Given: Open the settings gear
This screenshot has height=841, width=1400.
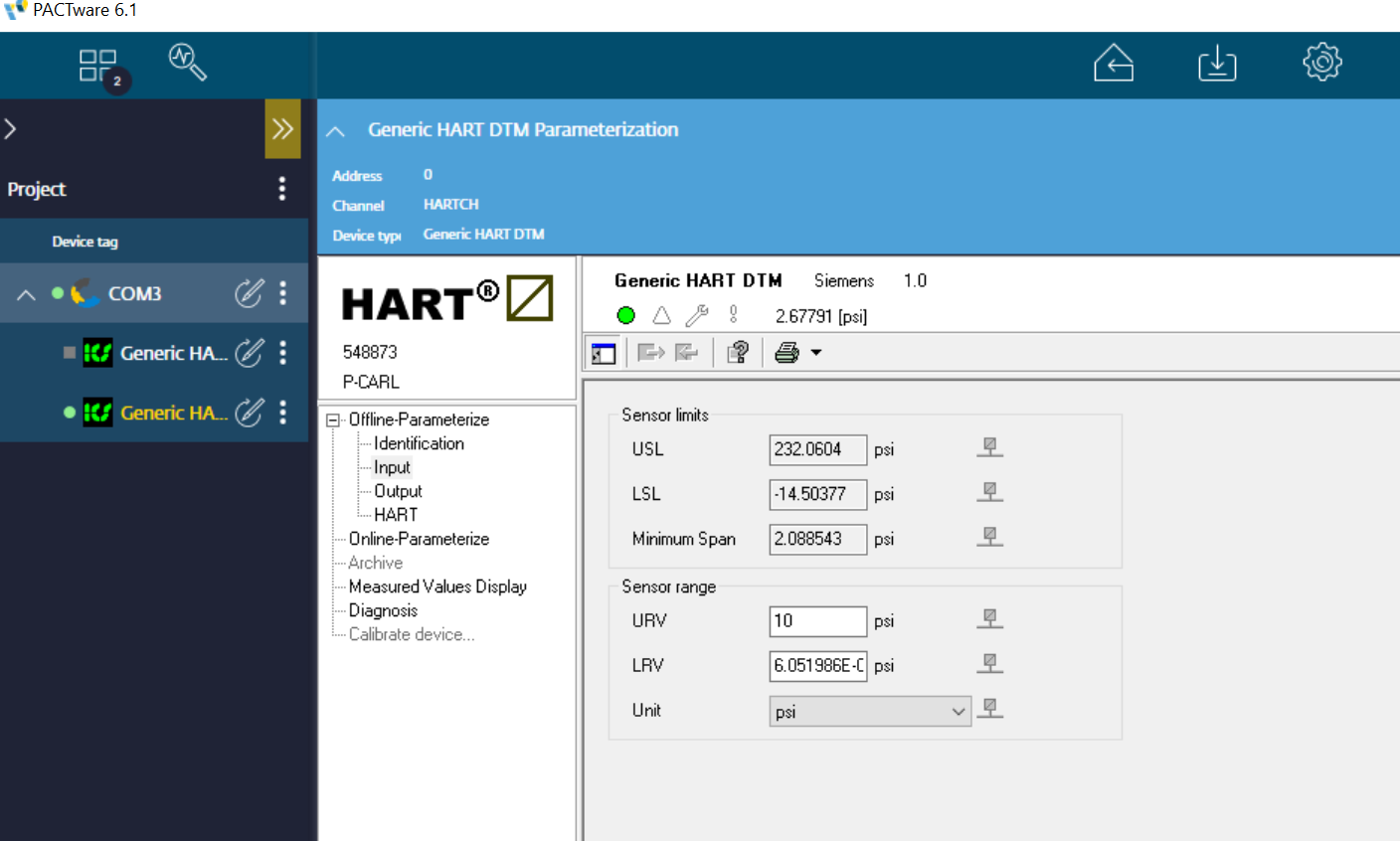Looking at the screenshot, I should (1322, 62).
